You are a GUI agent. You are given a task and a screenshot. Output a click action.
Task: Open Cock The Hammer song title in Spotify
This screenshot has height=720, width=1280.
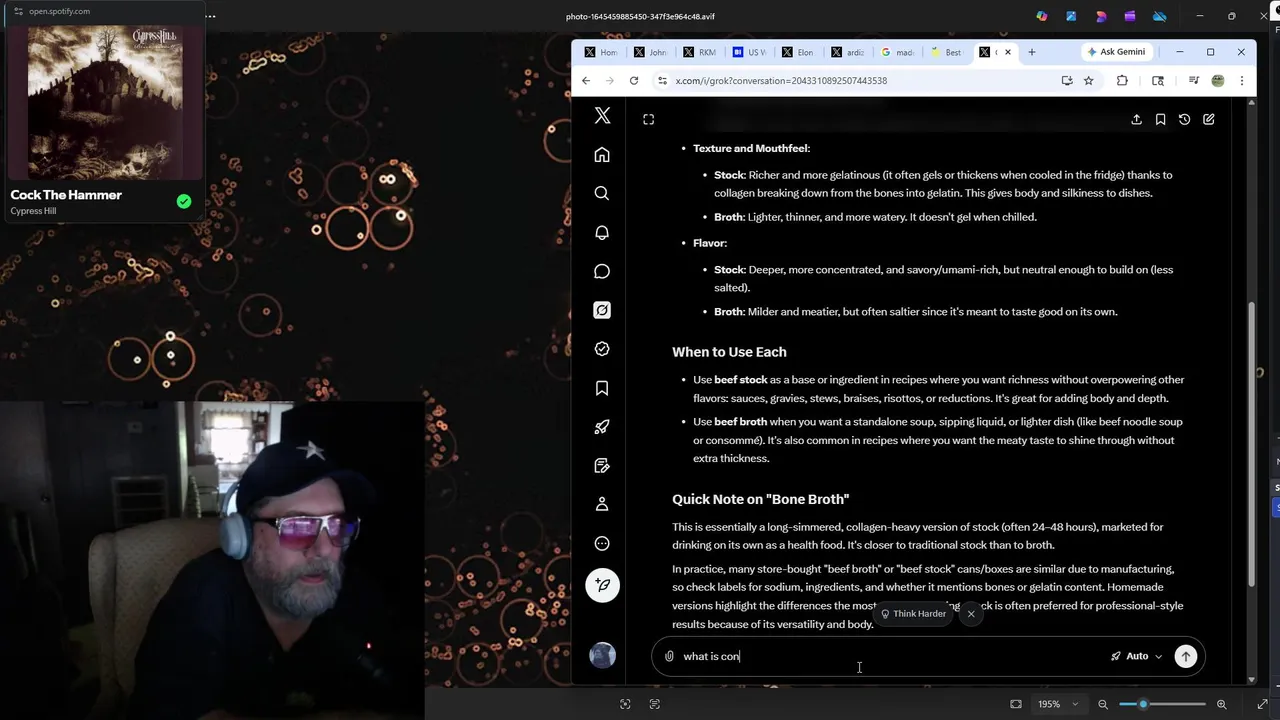(x=66, y=195)
